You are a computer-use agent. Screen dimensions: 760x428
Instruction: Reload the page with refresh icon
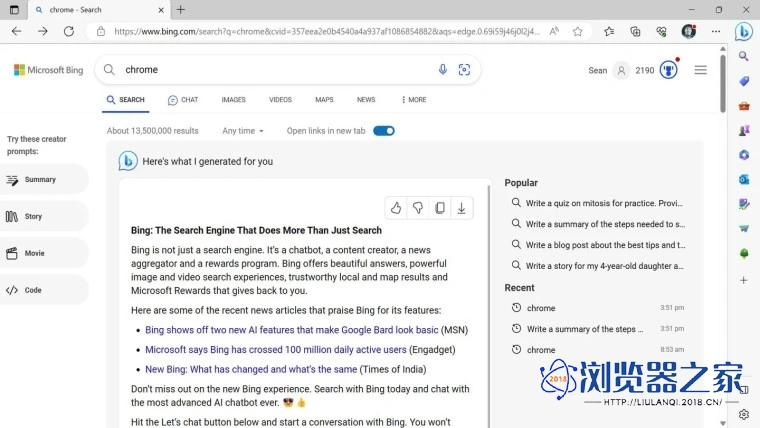click(x=69, y=32)
